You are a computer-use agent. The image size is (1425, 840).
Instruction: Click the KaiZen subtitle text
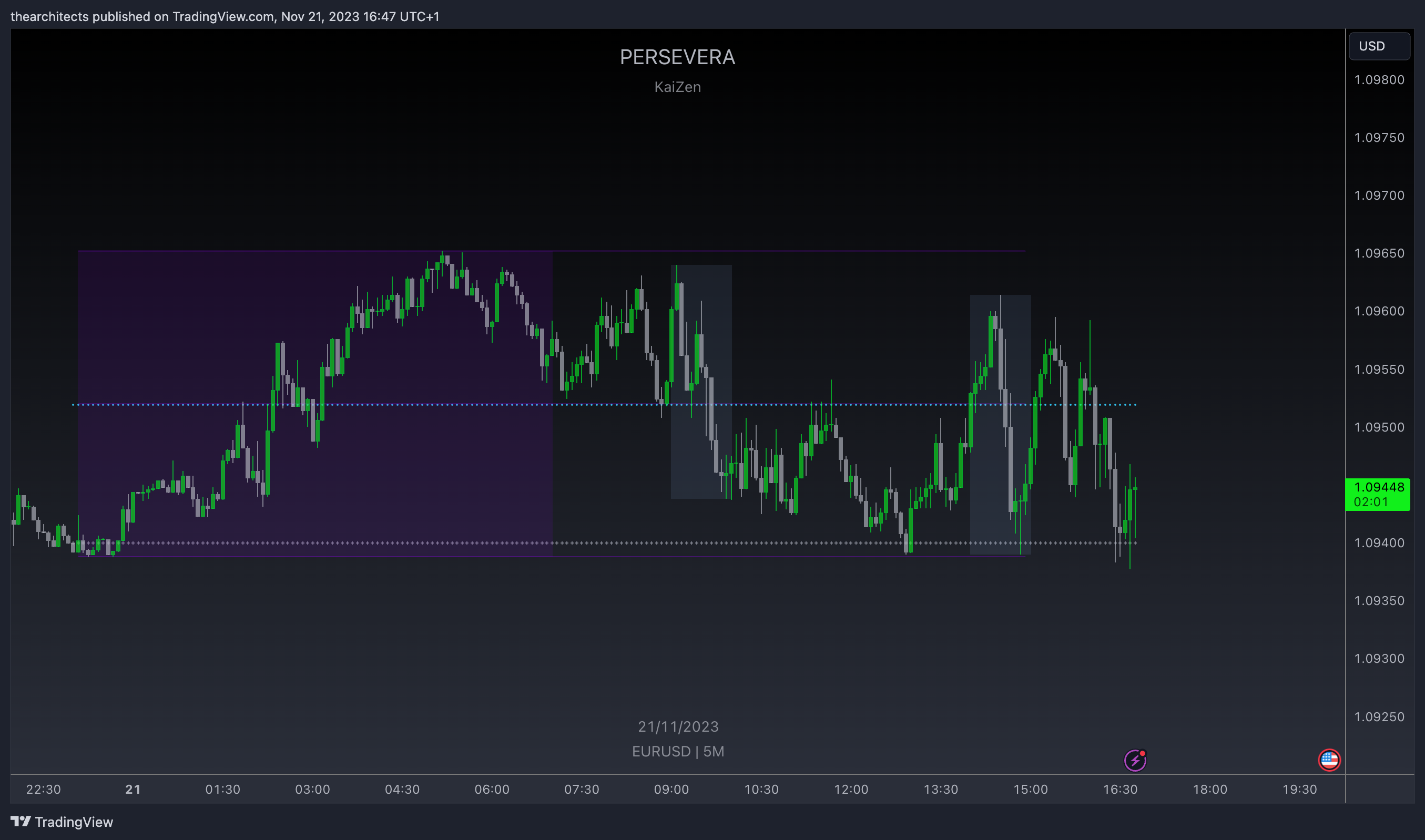point(678,87)
